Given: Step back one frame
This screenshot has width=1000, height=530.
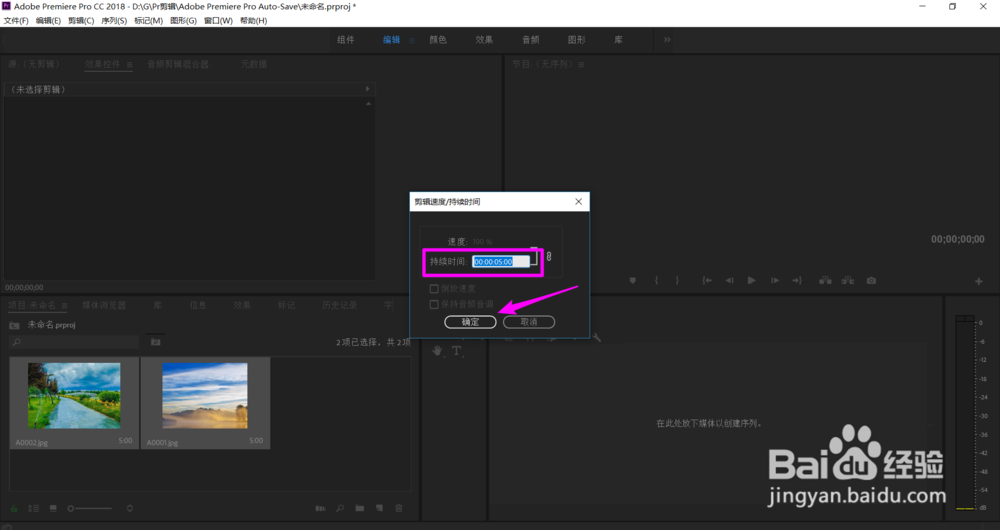Looking at the screenshot, I should click(730, 281).
